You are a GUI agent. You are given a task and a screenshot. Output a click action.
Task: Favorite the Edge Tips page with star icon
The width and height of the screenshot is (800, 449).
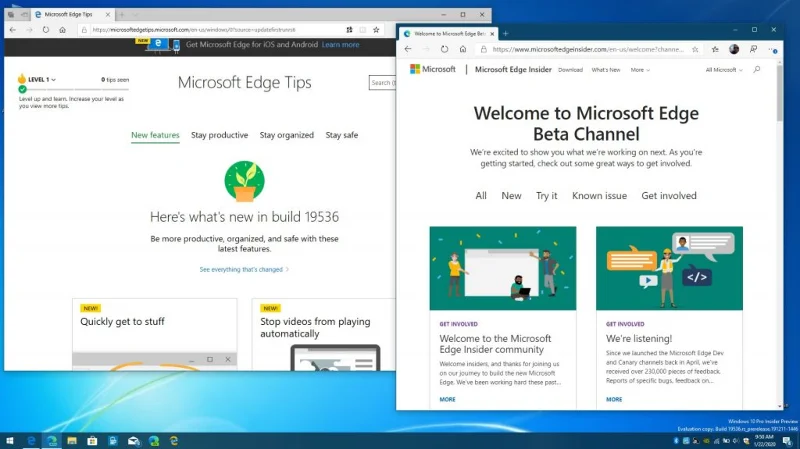tap(376, 30)
